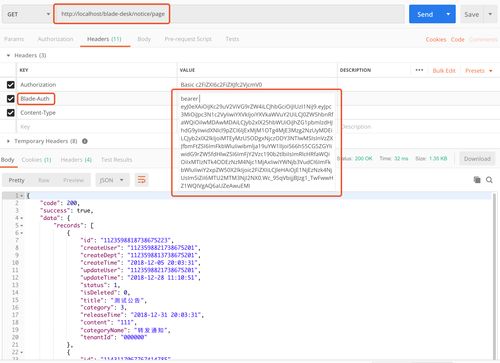Open the response Headers (4) tab
The height and width of the screenshot is (363, 500).
76,160
